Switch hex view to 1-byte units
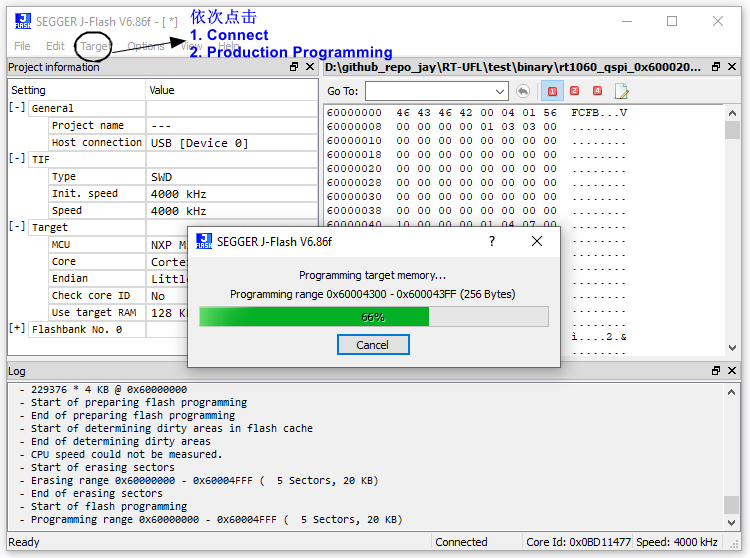The width and height of the screenshot is (750, 558). coord(552,91)
